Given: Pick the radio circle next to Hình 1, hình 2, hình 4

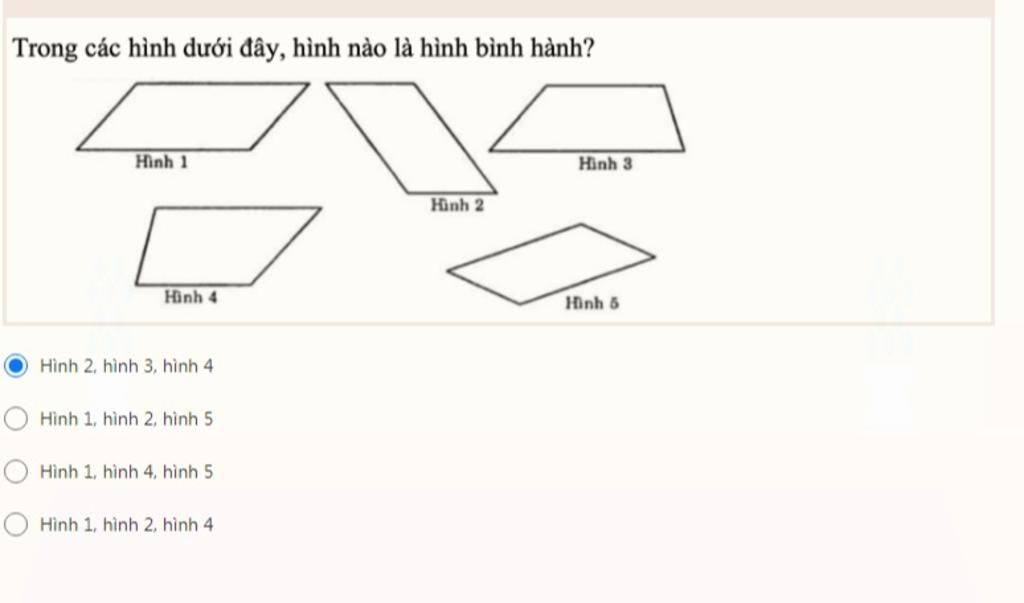Looking at the screenshot, I should pos(16,524).
